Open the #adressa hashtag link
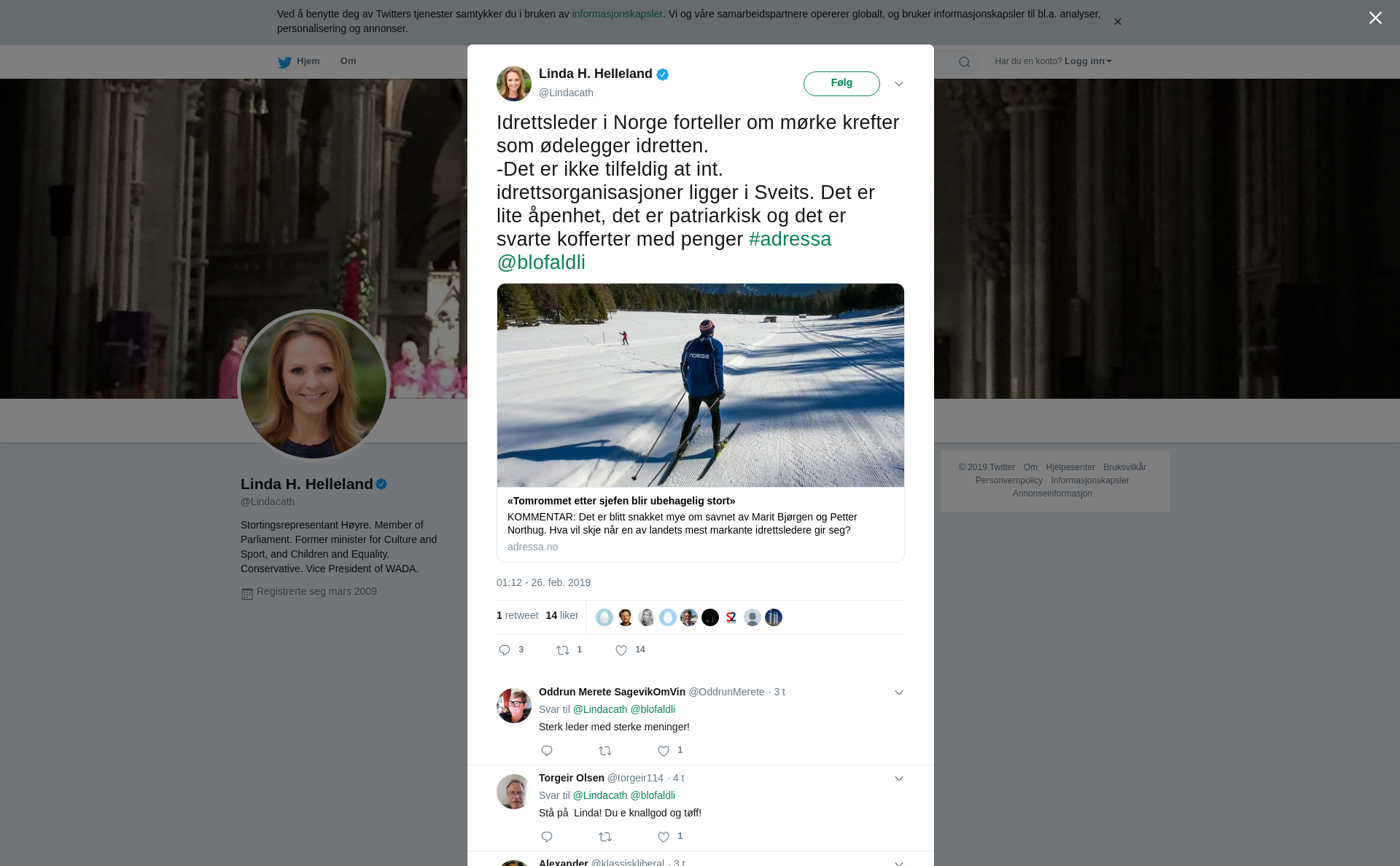This screenshot has height=866, width=1400. [790, 239]
